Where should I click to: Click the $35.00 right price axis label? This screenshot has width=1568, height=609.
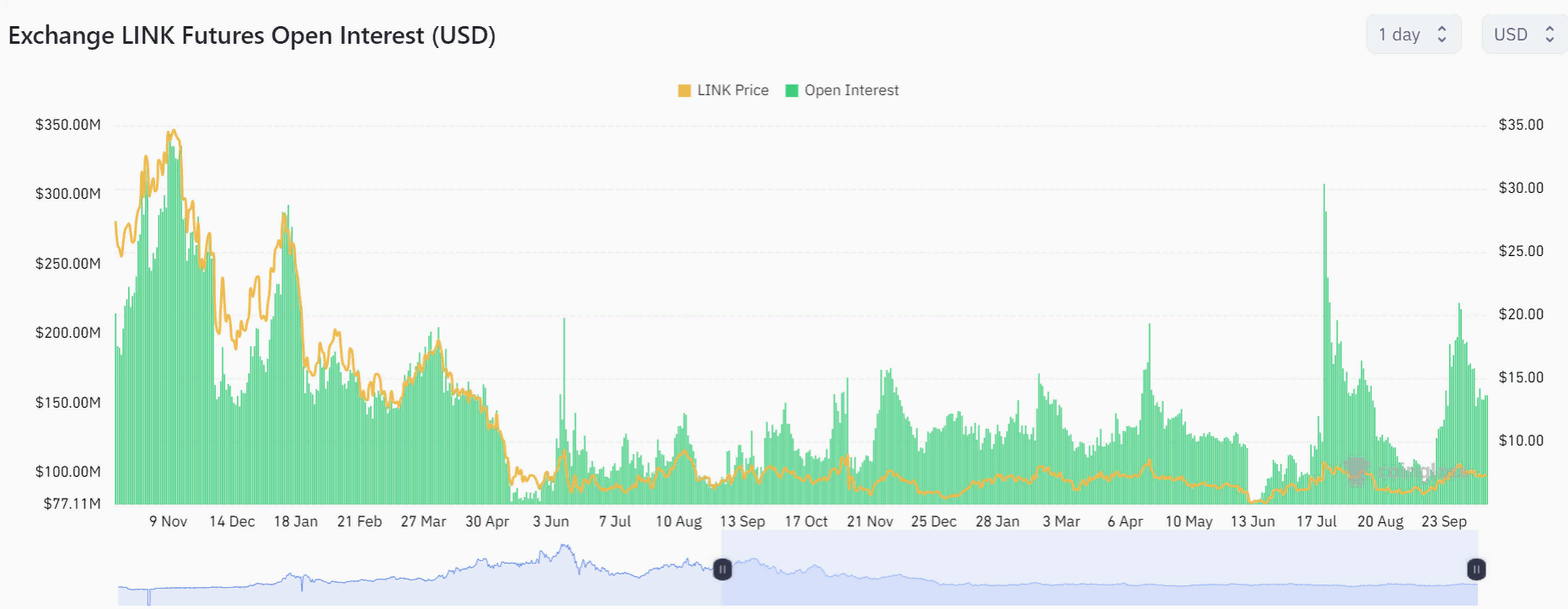[1520, 125]
